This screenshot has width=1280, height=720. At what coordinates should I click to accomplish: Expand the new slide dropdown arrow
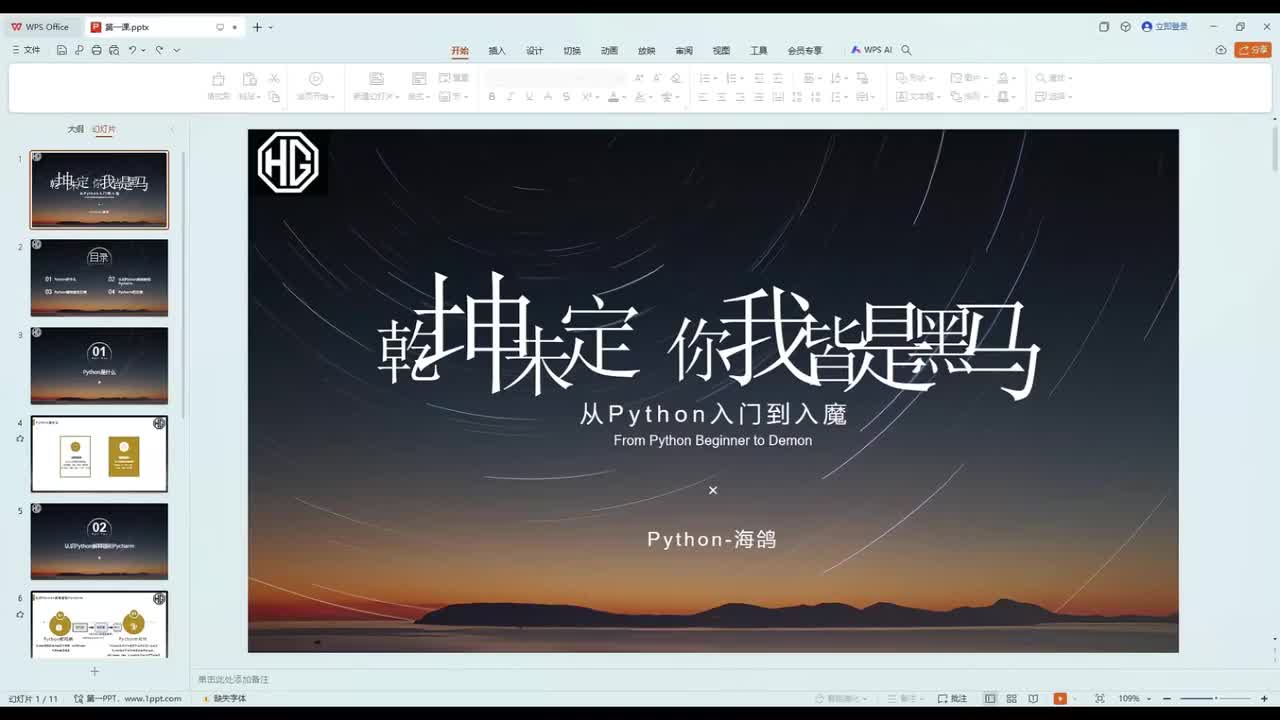click(x=397, y=97)
